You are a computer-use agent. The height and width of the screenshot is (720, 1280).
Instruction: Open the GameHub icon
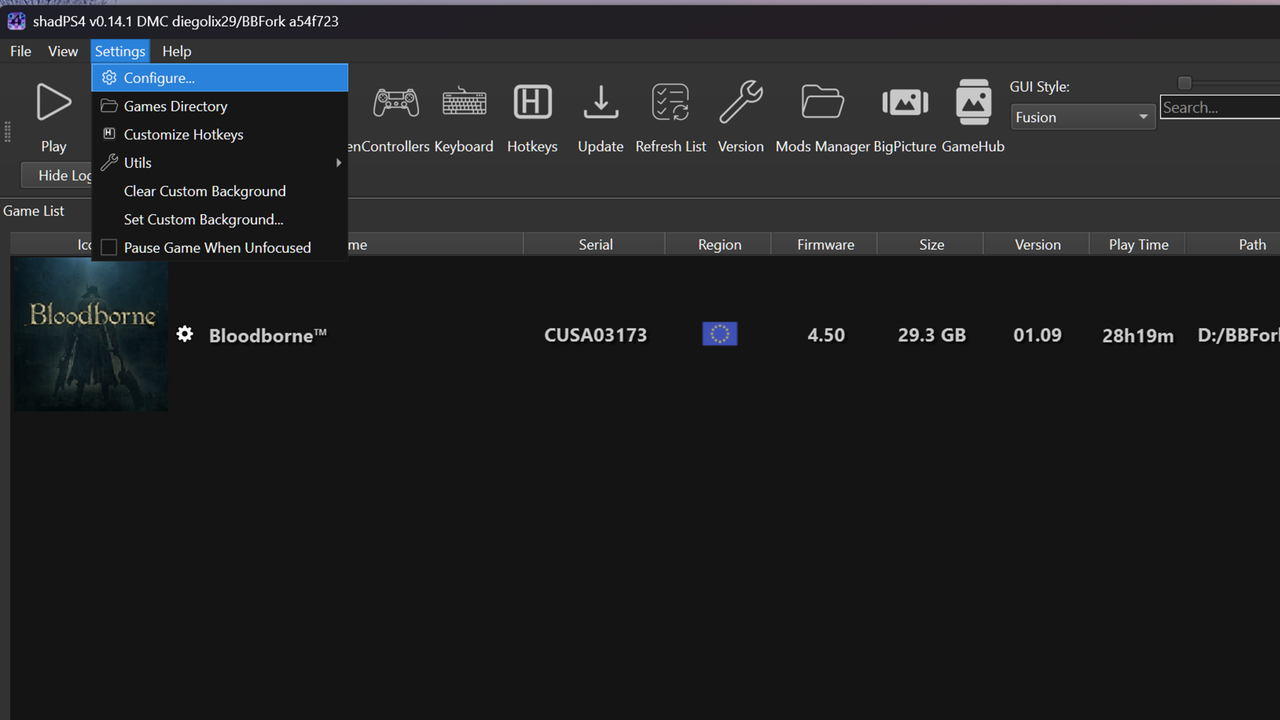coord(973,102)
